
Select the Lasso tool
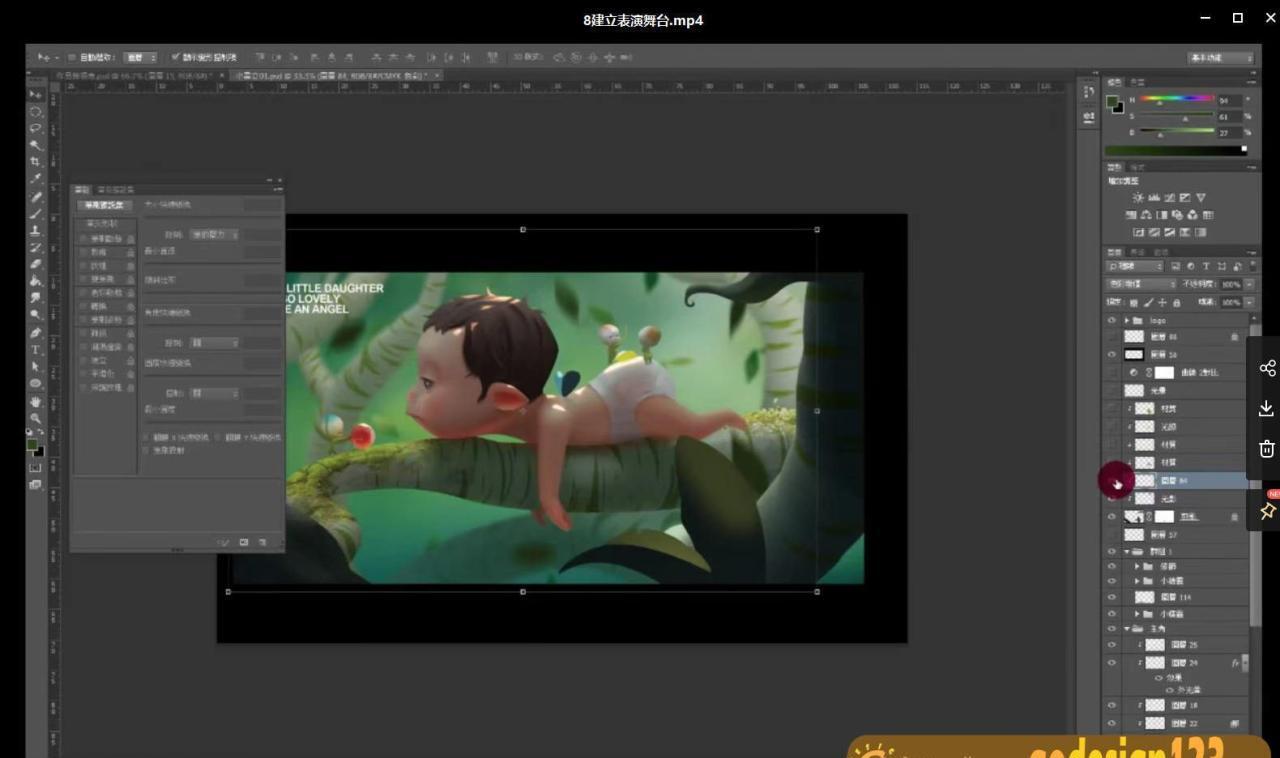point(35,128)
